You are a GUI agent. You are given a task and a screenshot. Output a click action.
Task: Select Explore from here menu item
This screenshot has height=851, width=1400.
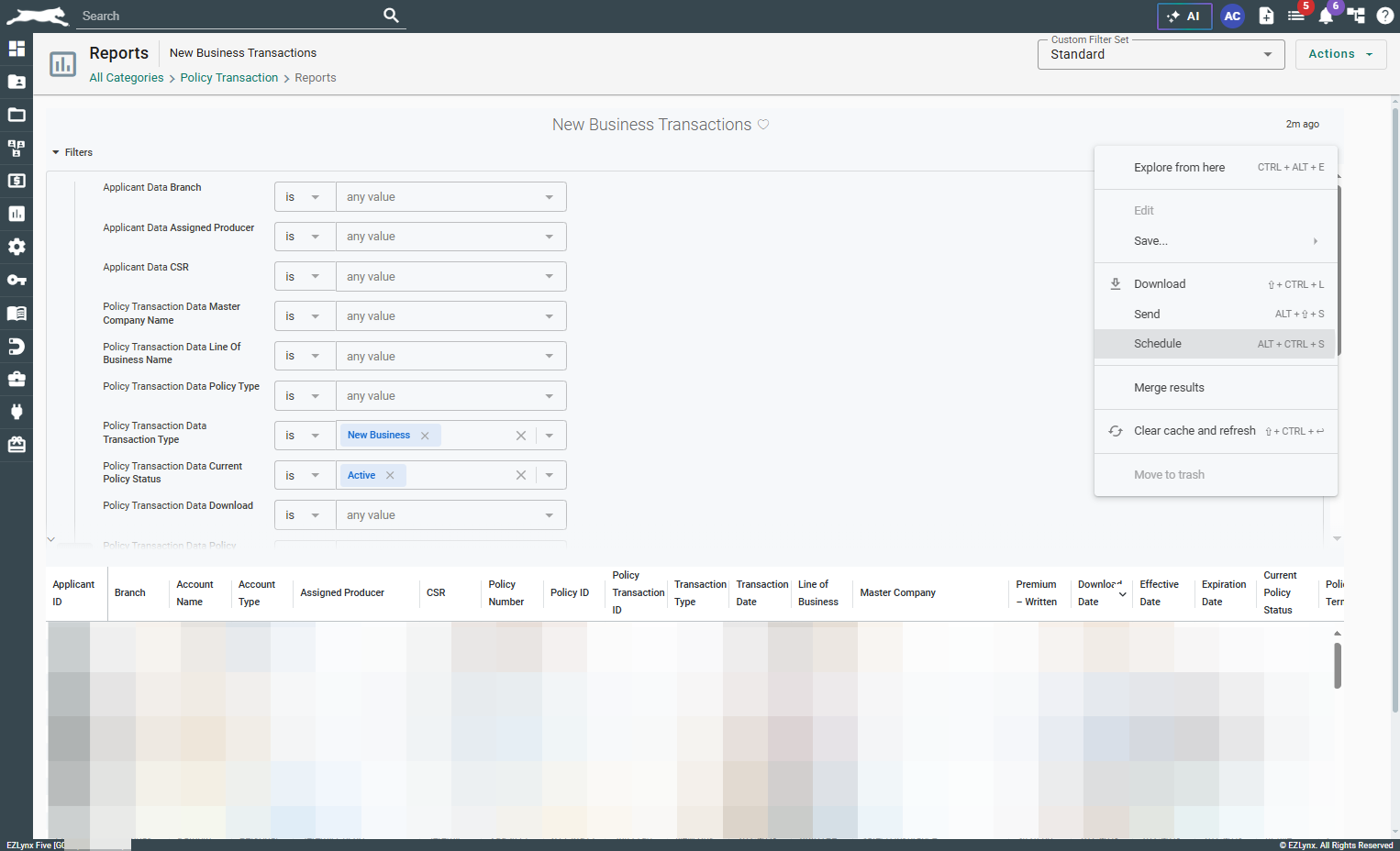(x=1216, y=168)
